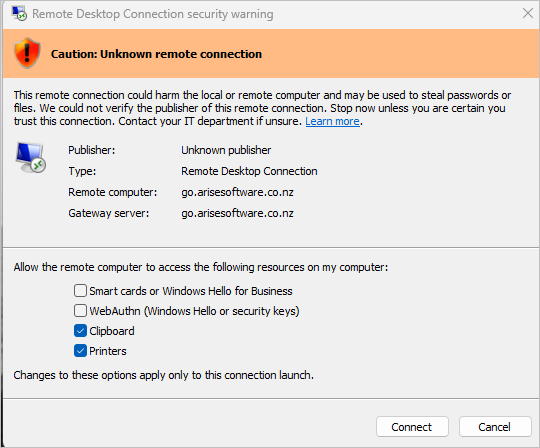Click the Cancel button
Image resolution: width=540 pixels, height=448 pixels.
tap(495, 427)
